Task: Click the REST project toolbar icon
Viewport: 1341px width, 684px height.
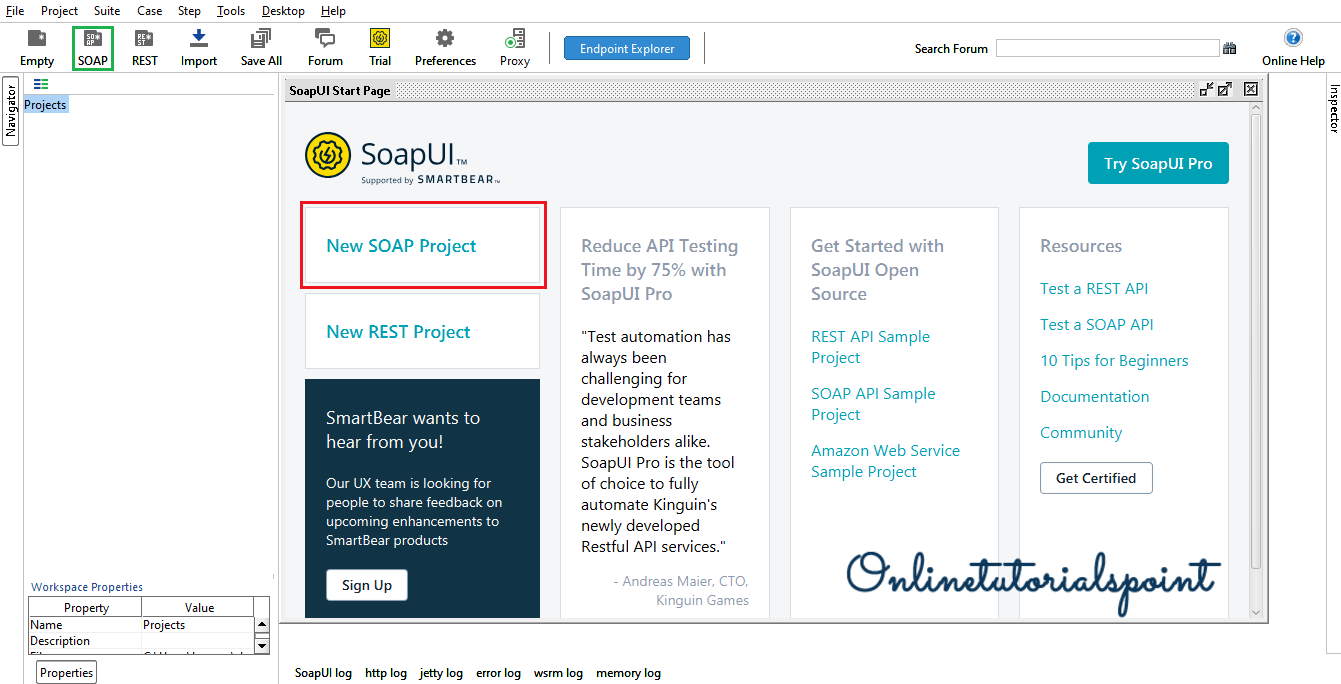Action: [x=145, y=40]
